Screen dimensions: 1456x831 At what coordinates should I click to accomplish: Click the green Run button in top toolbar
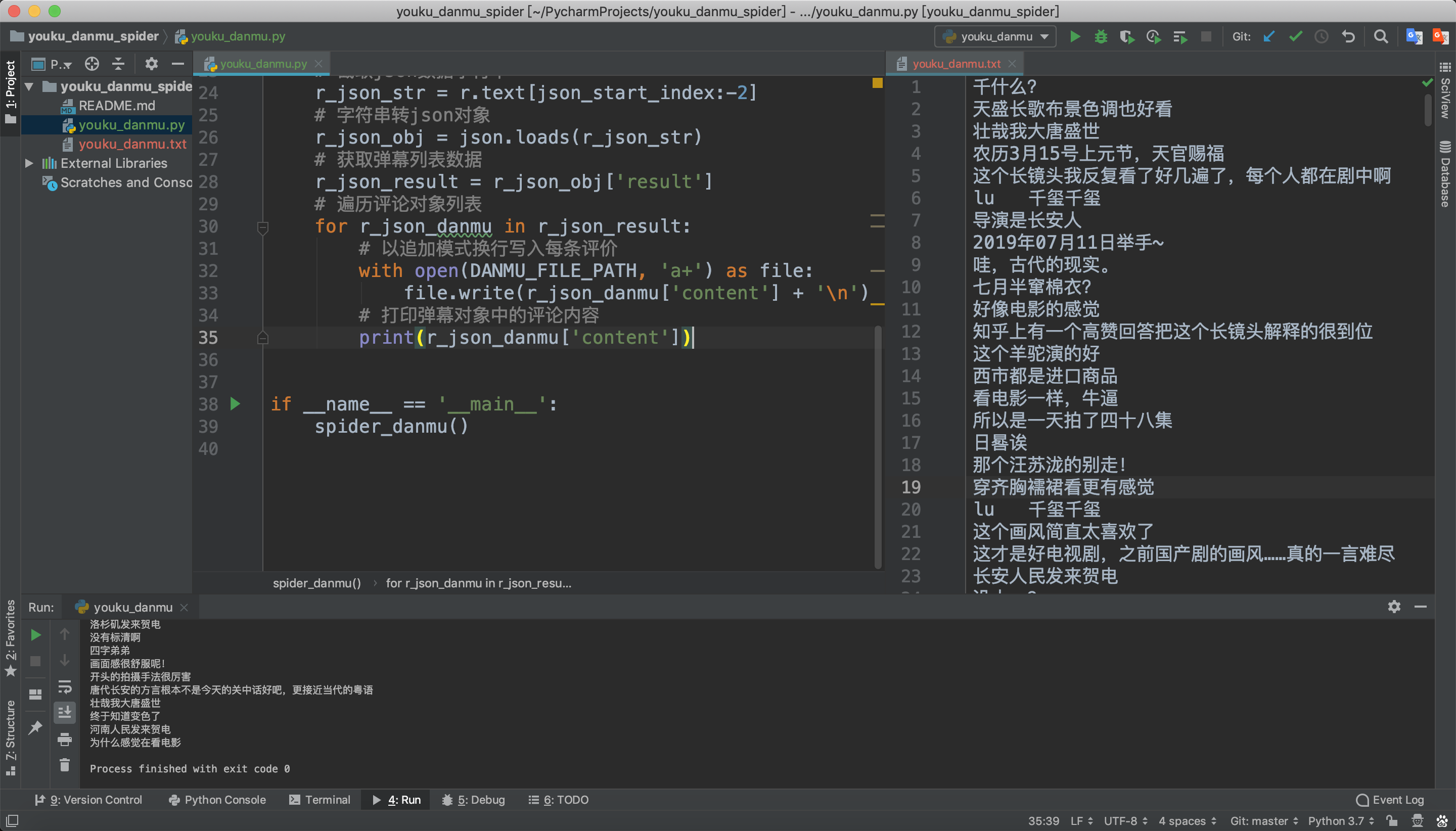coord(1074,36)
